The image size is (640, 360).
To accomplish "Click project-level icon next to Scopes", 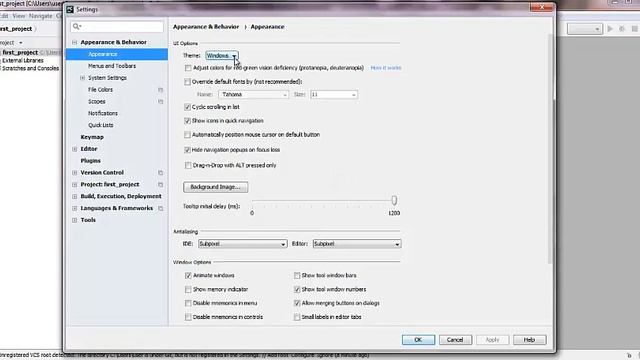I will [160, 102].
